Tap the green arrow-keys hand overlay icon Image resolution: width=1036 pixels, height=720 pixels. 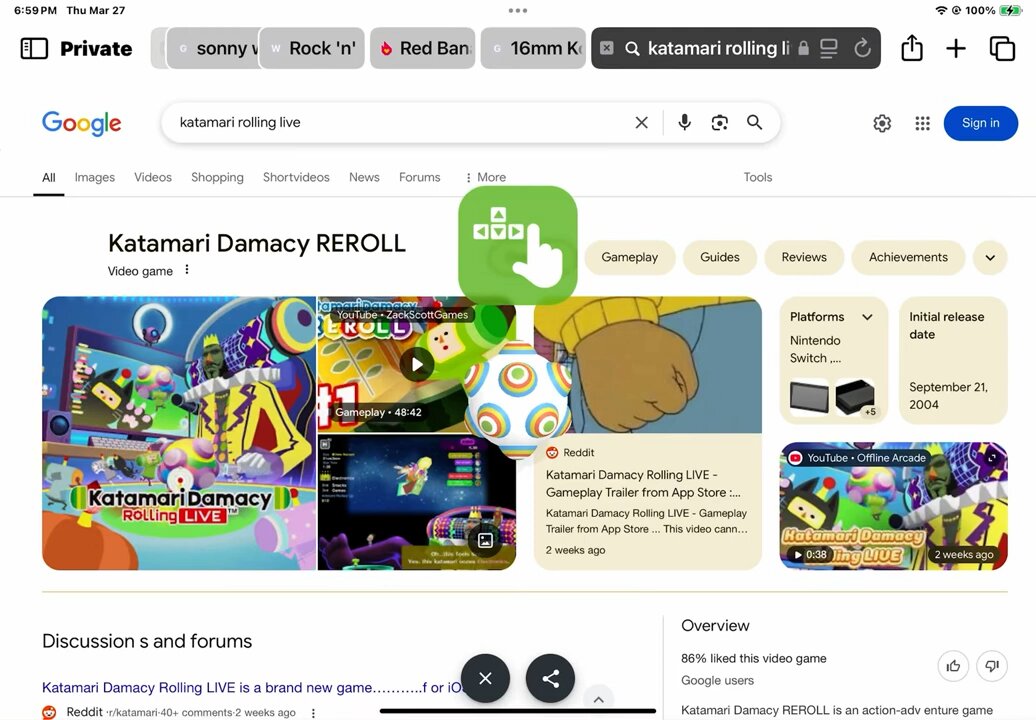tap(517, 245)
